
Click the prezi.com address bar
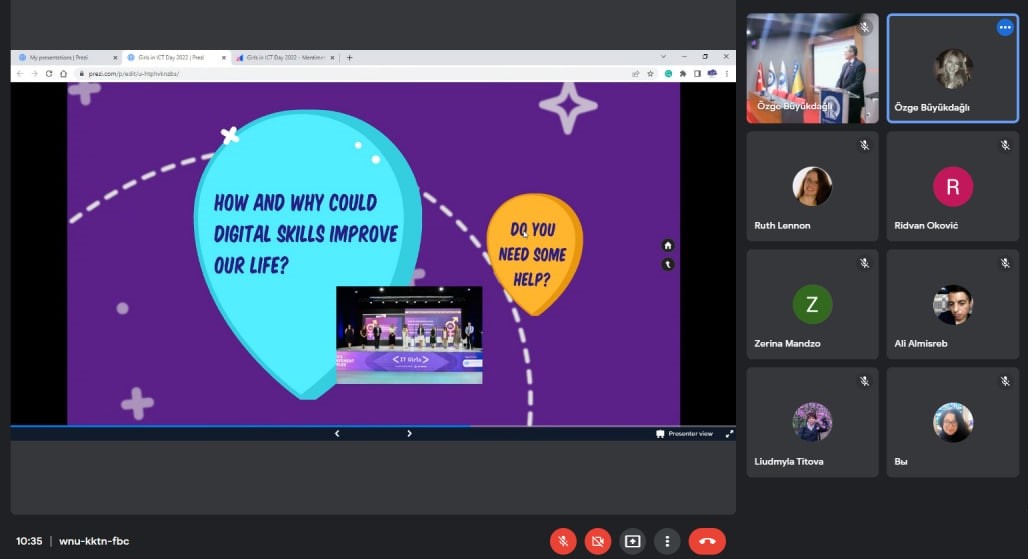click(300, 73)
